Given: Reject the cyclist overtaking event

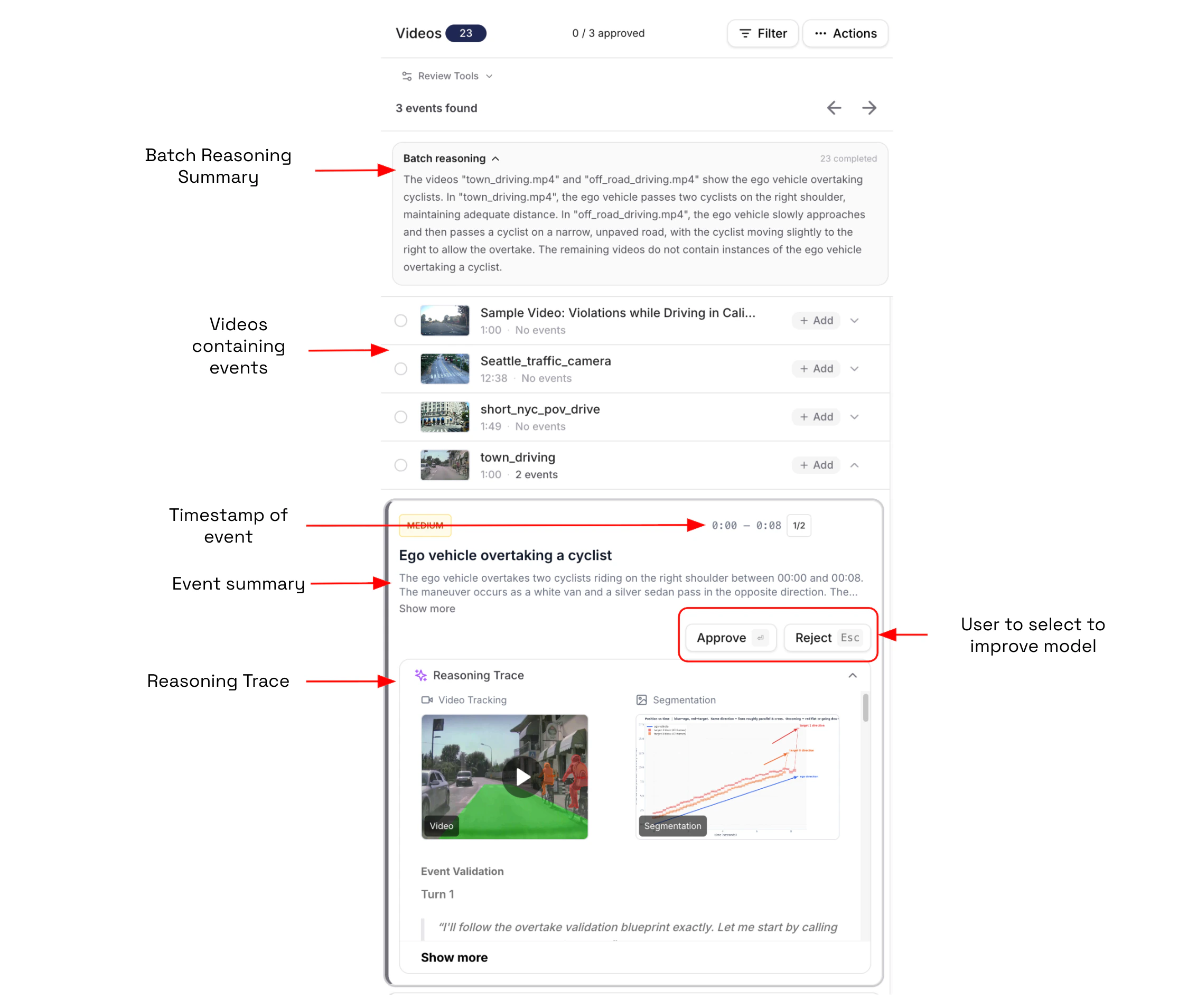Looking at the screenshot, I should click(827, 638).
